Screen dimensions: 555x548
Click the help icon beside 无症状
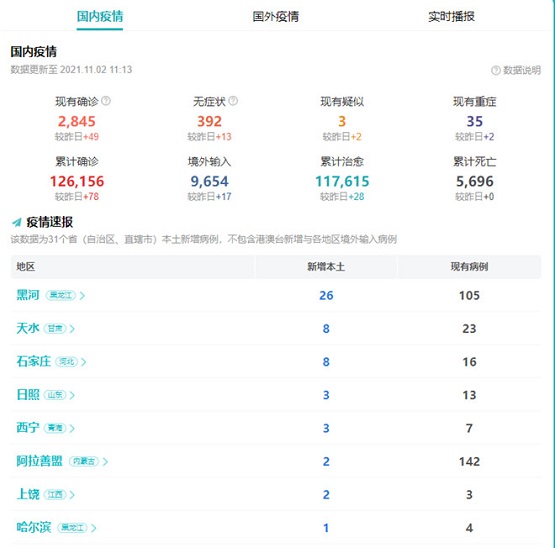tap(233, 101)
